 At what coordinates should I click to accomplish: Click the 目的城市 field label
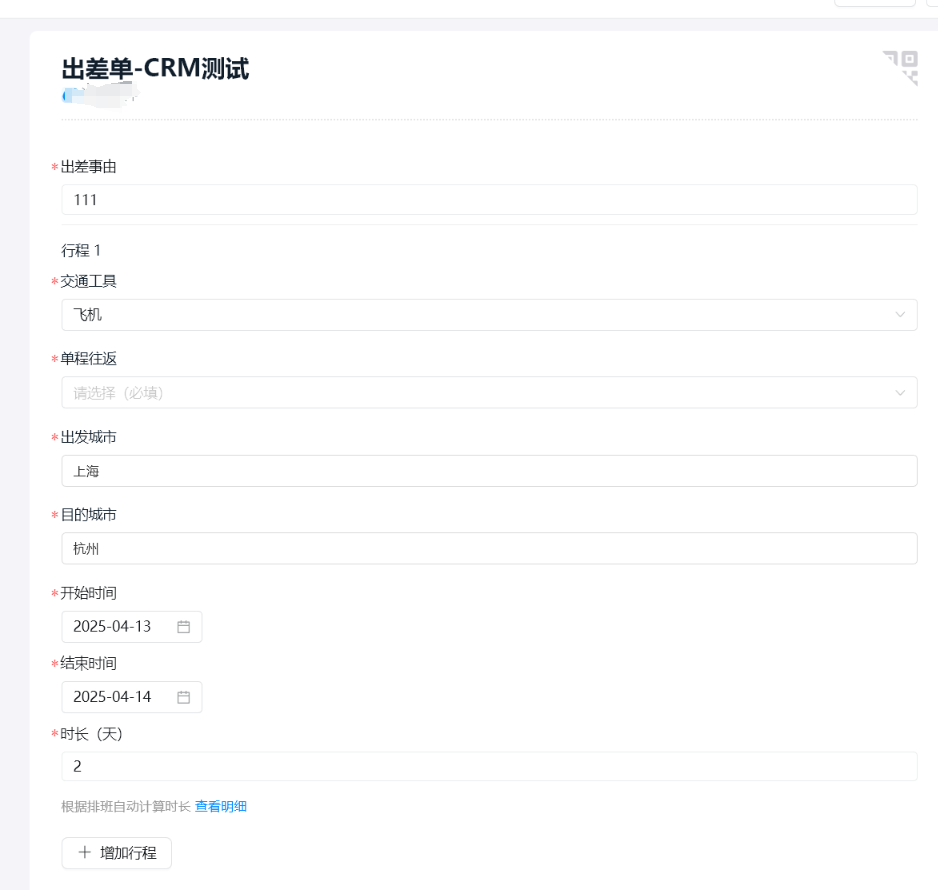point(89,515)
